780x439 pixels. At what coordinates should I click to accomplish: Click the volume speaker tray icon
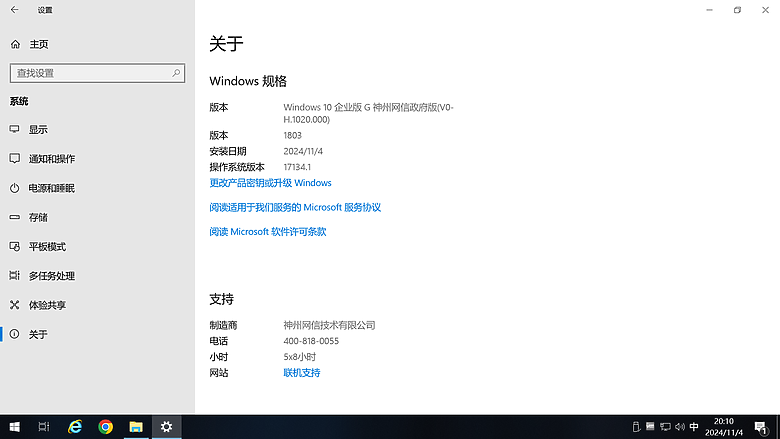(680, 427)
